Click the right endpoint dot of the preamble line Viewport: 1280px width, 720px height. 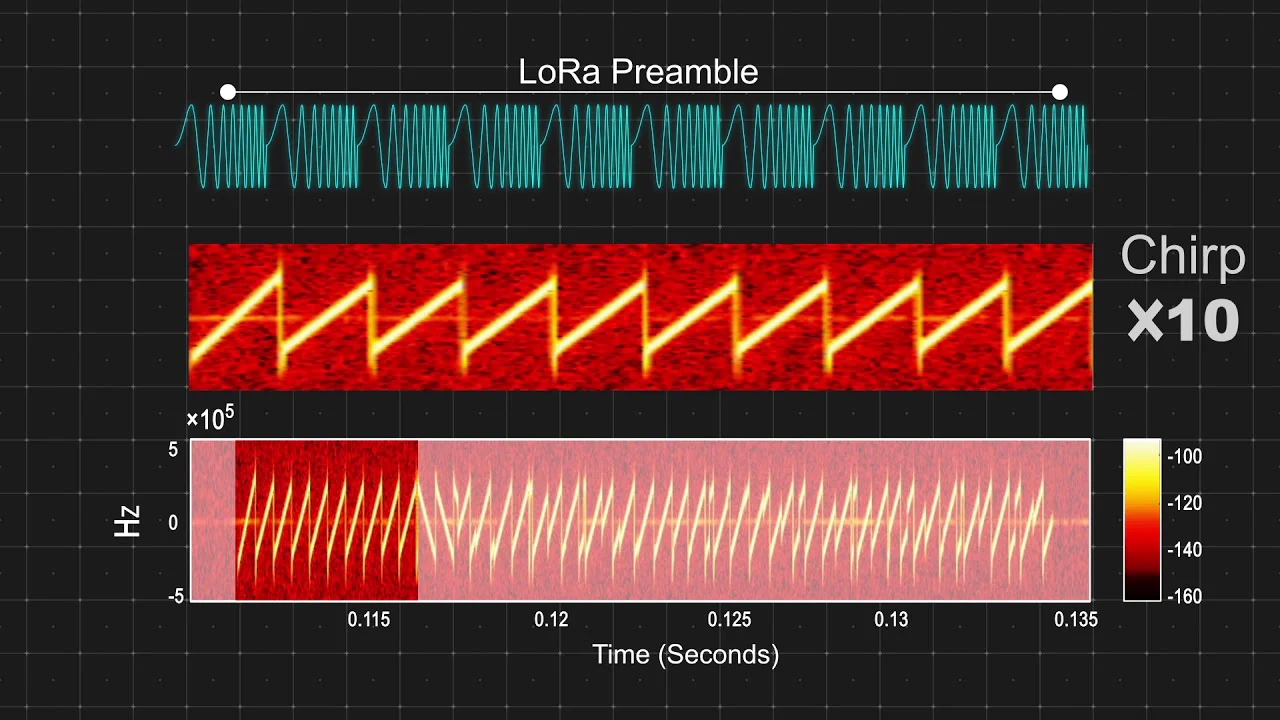pos(1060,92)
